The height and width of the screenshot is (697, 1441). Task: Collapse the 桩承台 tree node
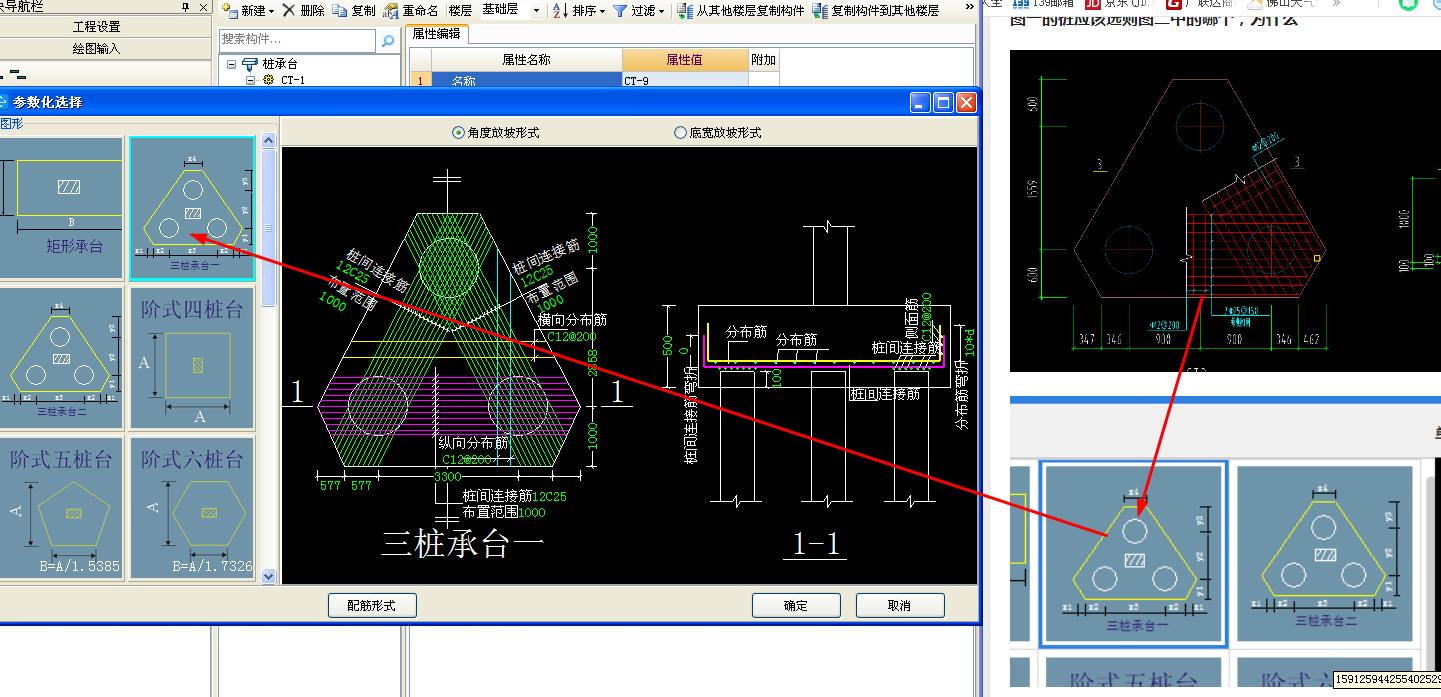point(231,64)
